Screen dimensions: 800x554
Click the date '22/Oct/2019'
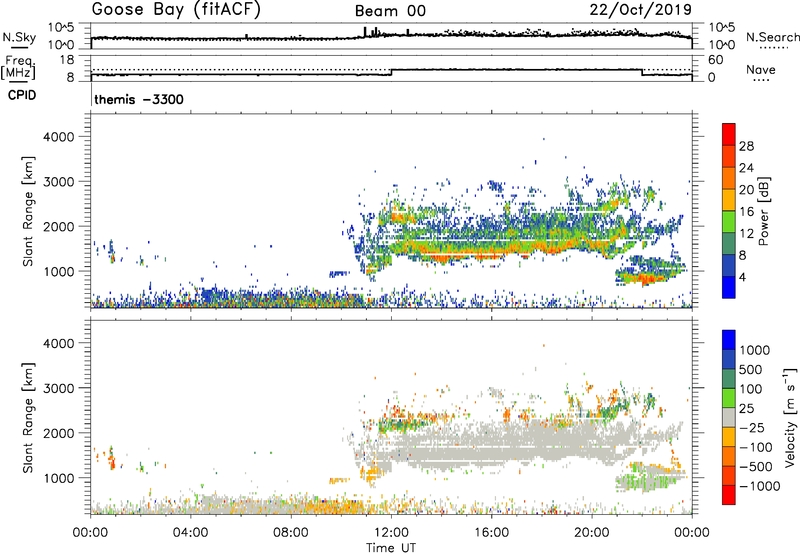click(x=641, y=10)
